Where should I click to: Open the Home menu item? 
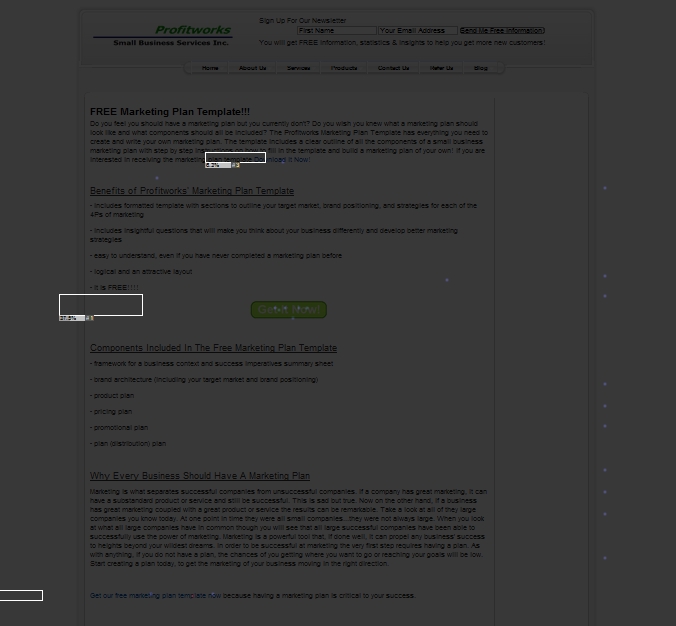click(210, 68)
